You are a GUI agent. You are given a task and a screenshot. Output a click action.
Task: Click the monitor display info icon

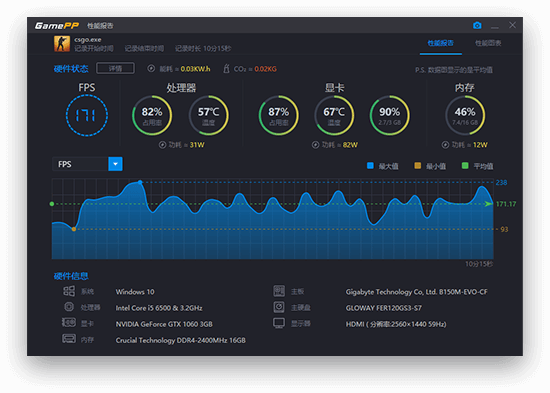tap(279, 323)
